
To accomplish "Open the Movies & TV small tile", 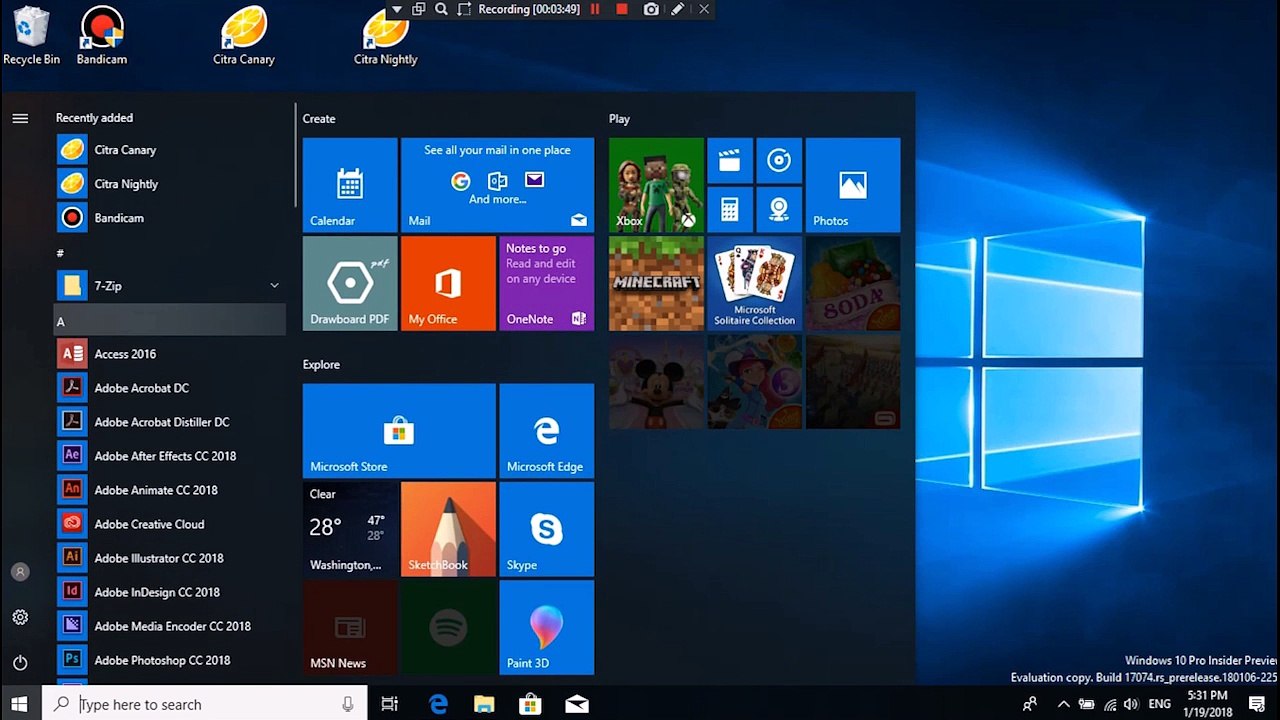I will [x=730, y=160].
